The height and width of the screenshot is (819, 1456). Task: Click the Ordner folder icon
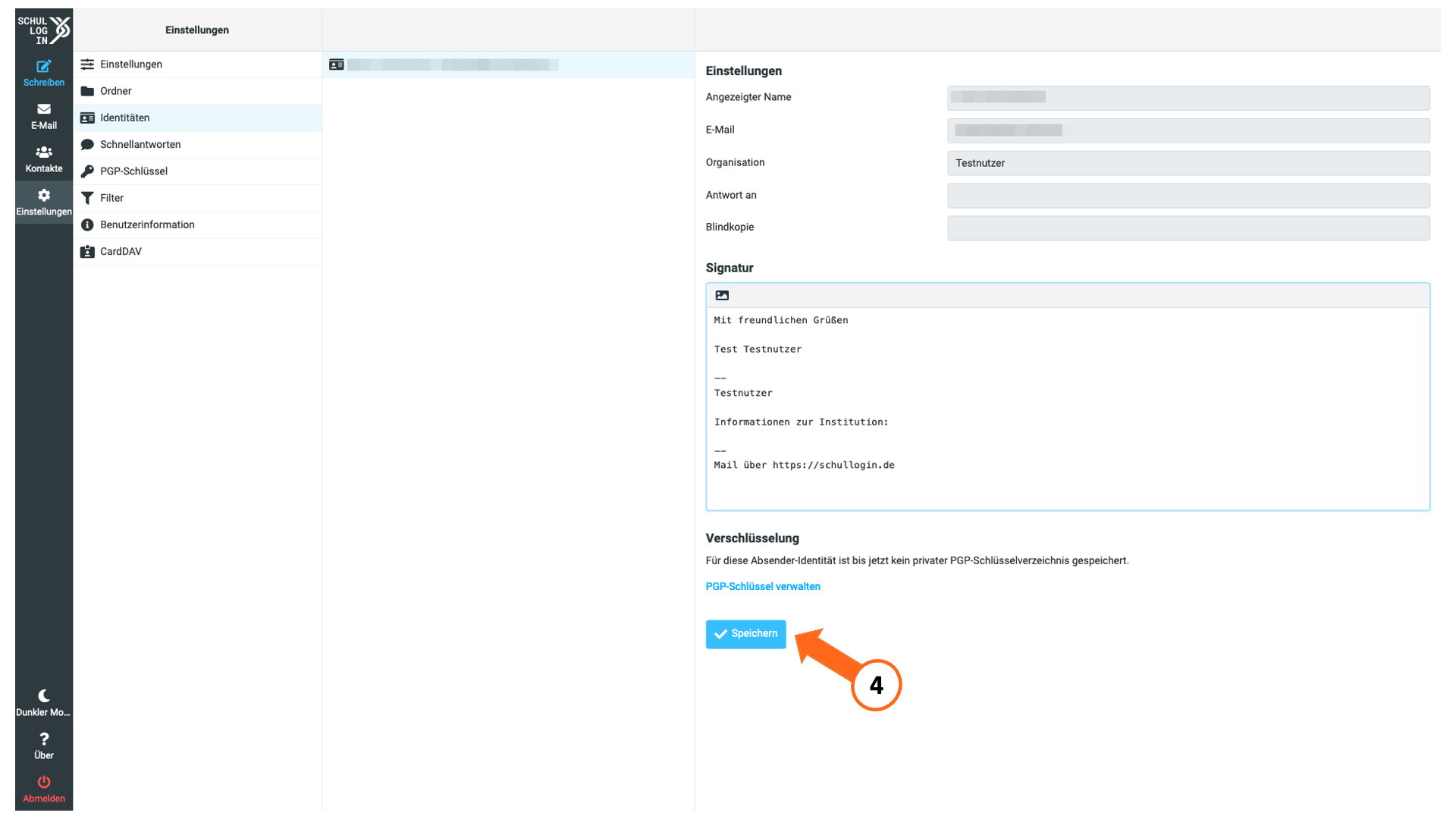[87, 91]
